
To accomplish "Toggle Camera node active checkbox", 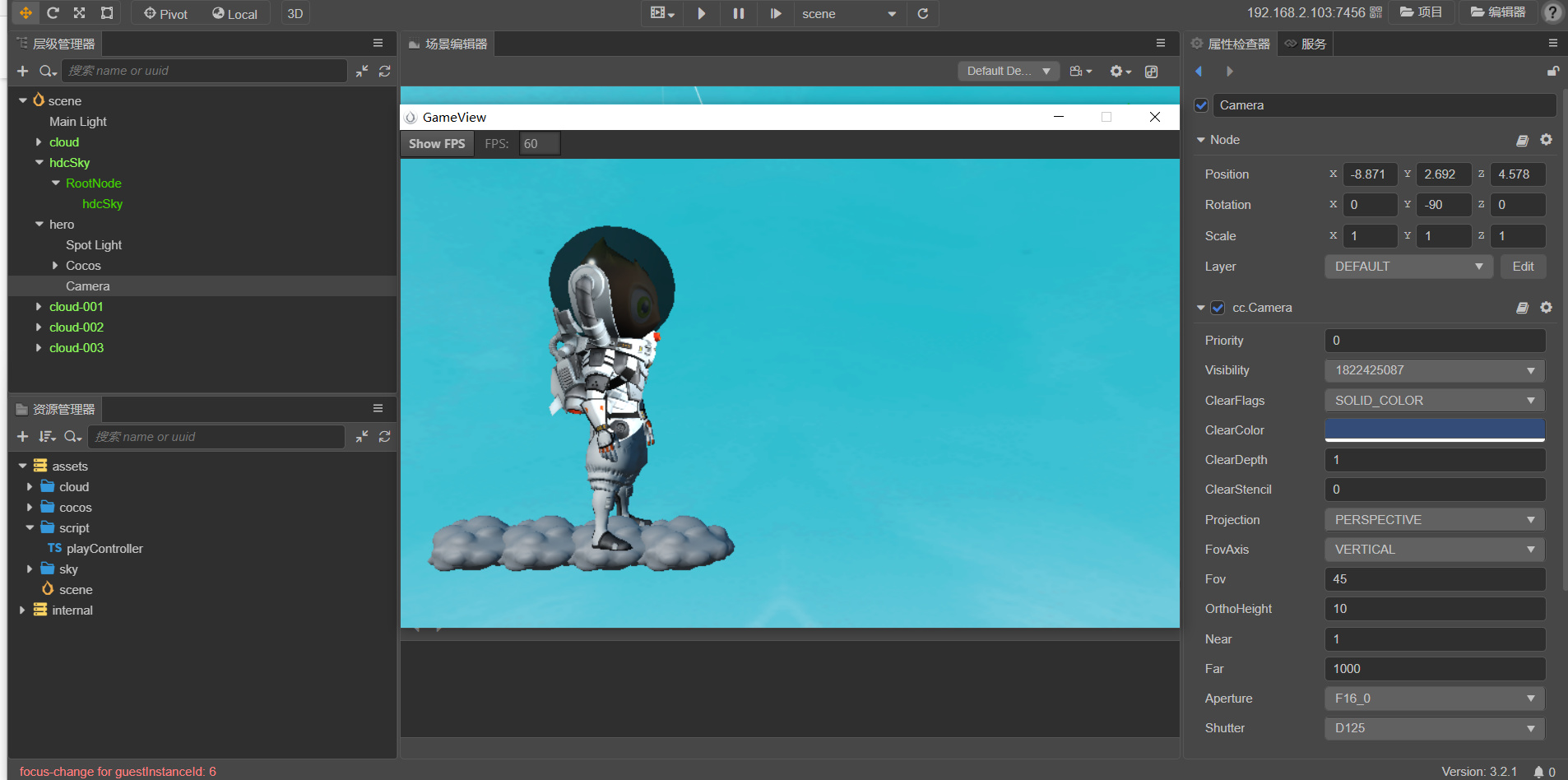I will point(1201,105).
